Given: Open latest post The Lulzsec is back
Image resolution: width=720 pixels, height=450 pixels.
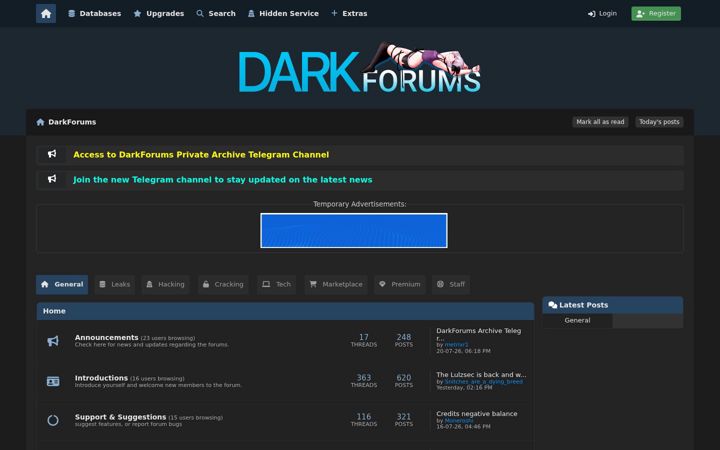Looking at the screenshot, I should pos(481,375).
